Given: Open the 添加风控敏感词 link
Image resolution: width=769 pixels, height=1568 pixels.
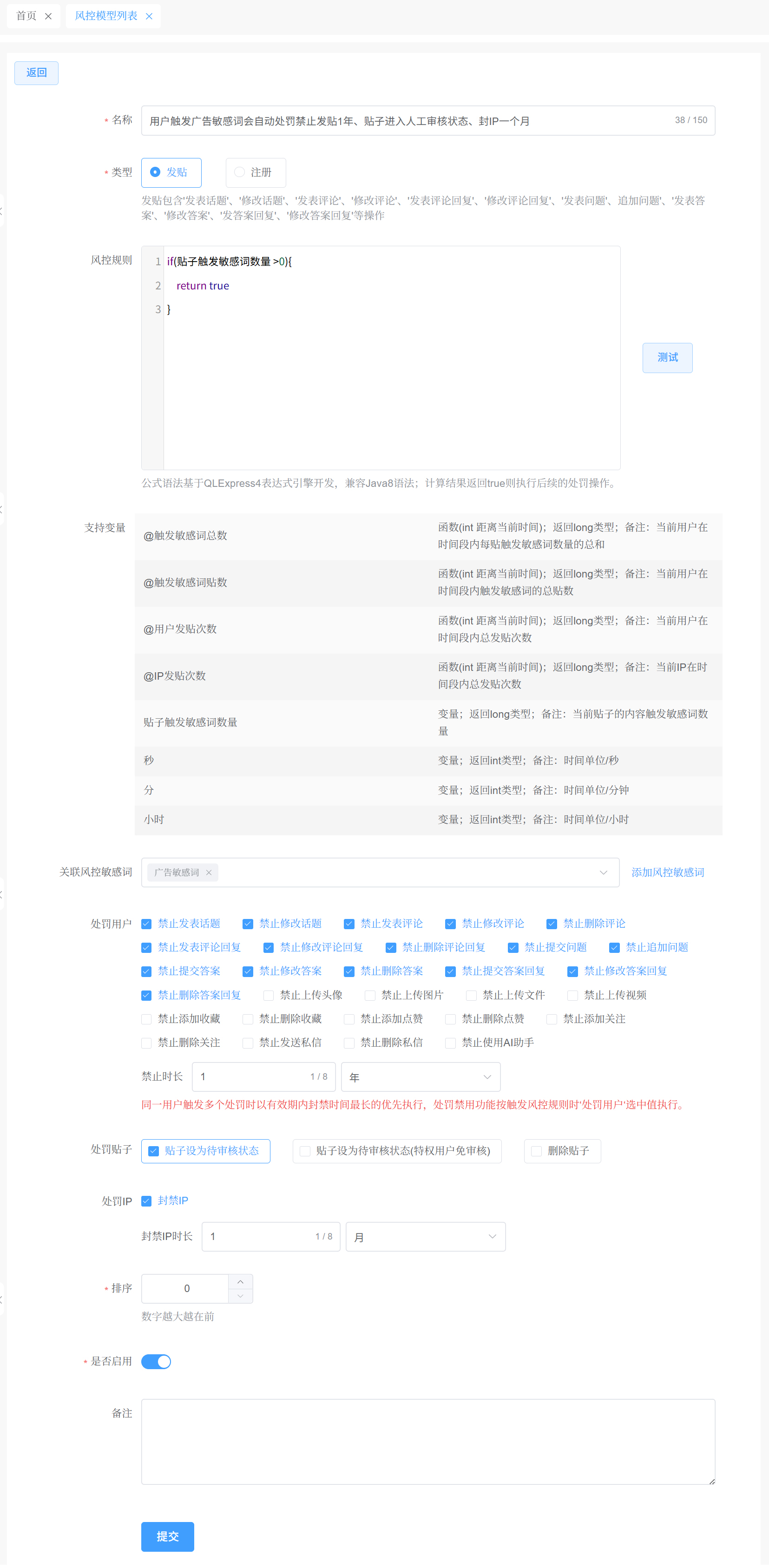Looking at the screenshot, I should 668,872.
